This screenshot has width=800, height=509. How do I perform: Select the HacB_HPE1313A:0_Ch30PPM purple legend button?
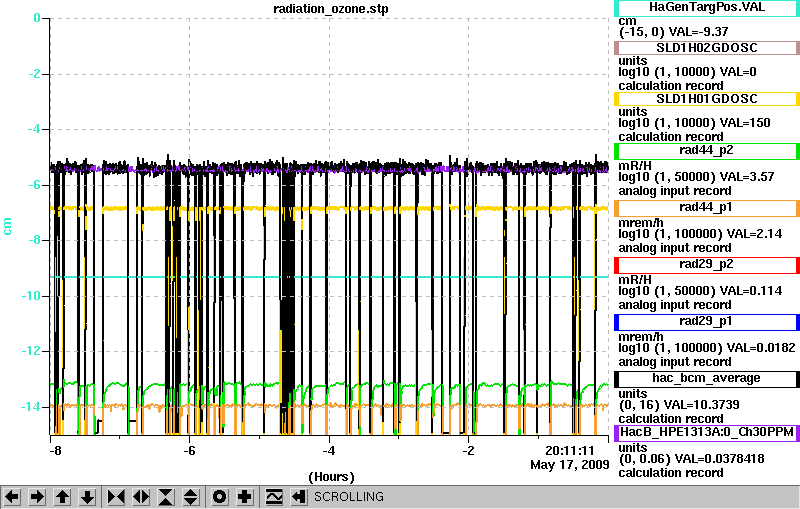click(707, 433)
